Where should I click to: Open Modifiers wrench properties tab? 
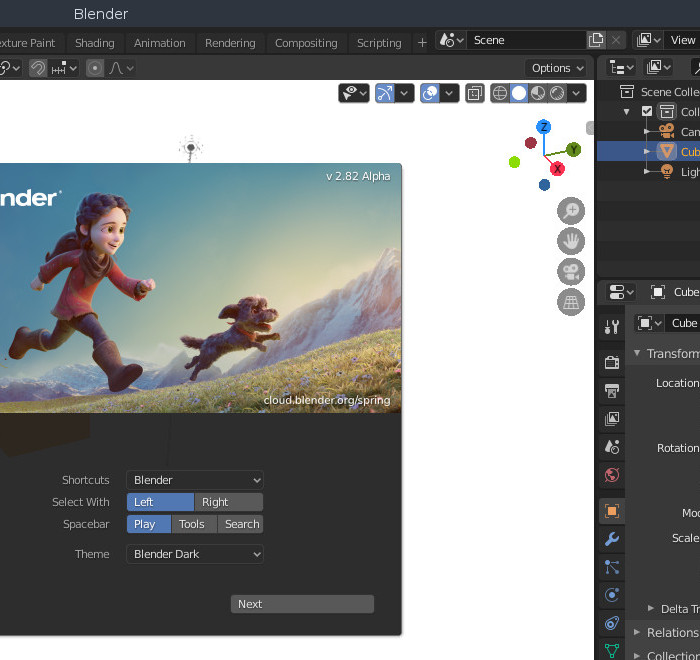612,539
